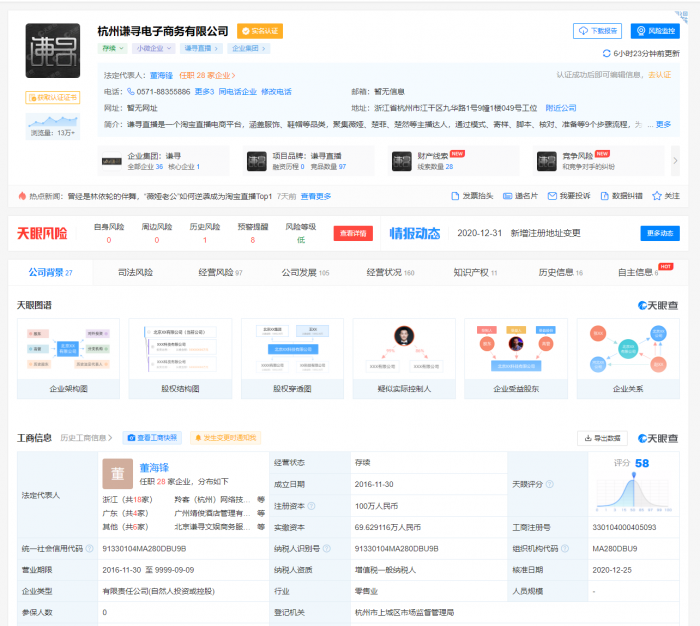Open legal representative 董海锋 link in header
This screenshot has width=700, height=626.
pos(161,75)
